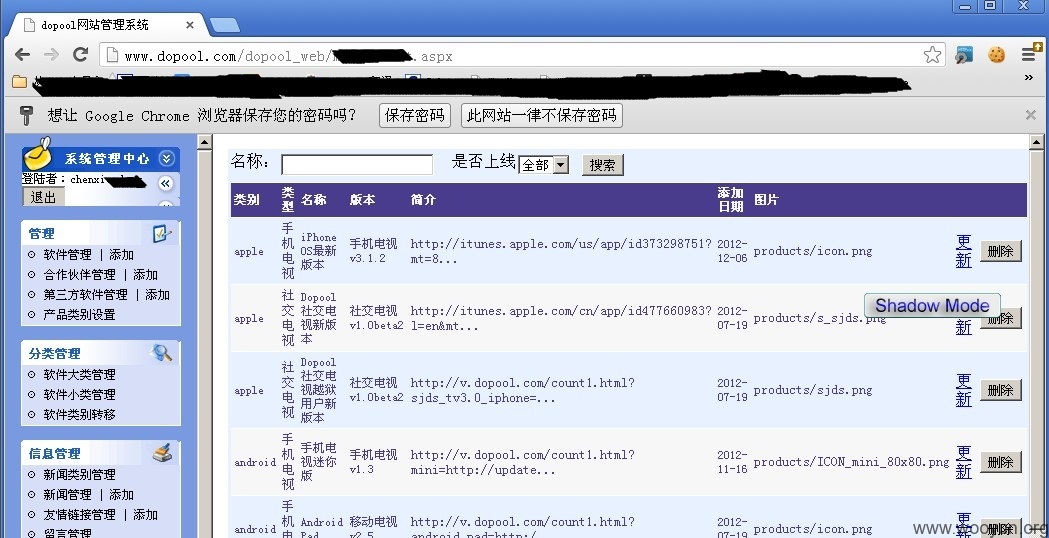Collapse the 系统管理中心 panel chevron

click(167, 159)
